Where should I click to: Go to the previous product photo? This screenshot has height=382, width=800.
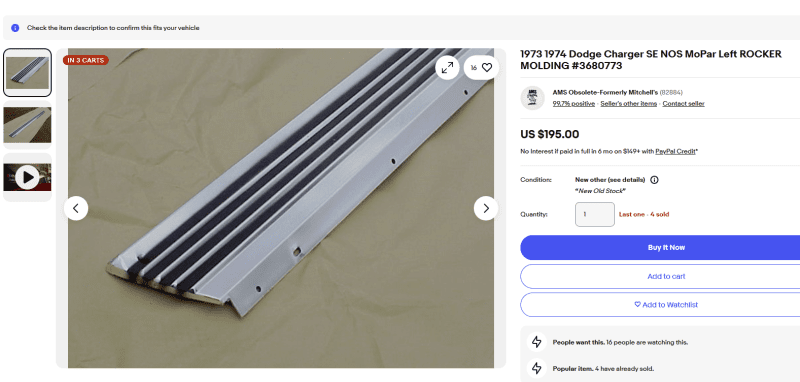(76, 208)
